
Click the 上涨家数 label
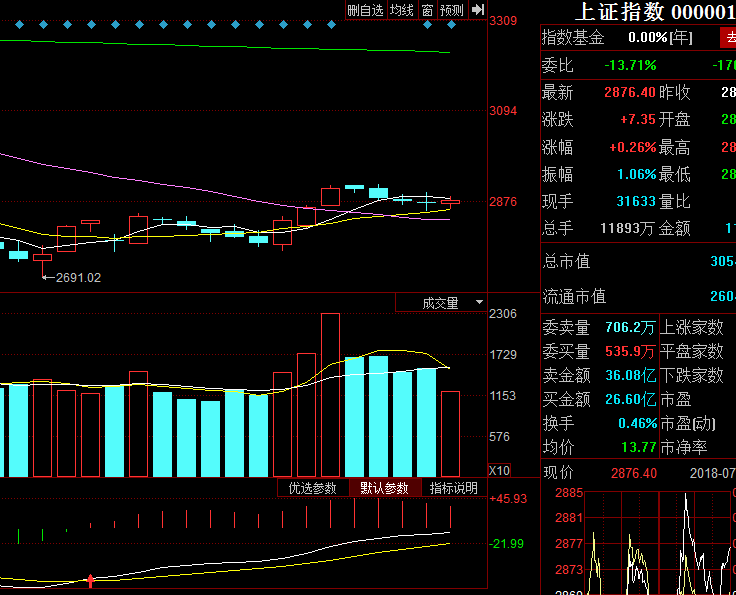(692, 328)
